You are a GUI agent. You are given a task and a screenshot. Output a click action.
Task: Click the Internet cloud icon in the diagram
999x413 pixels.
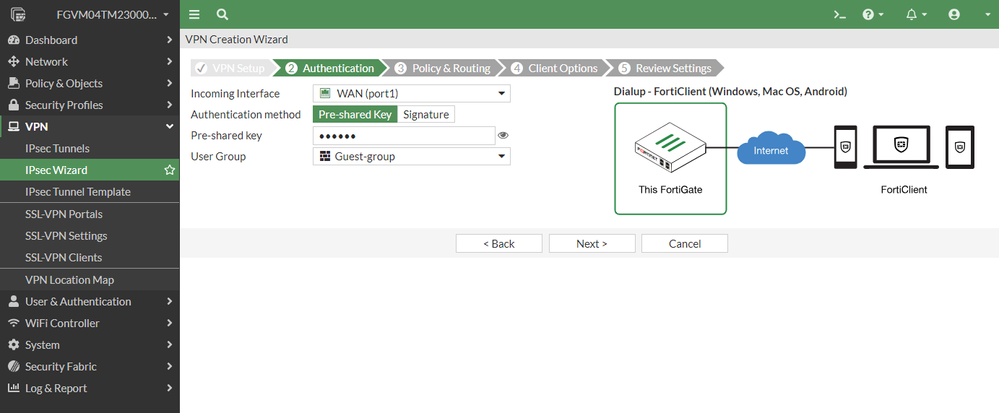(771, 149)
